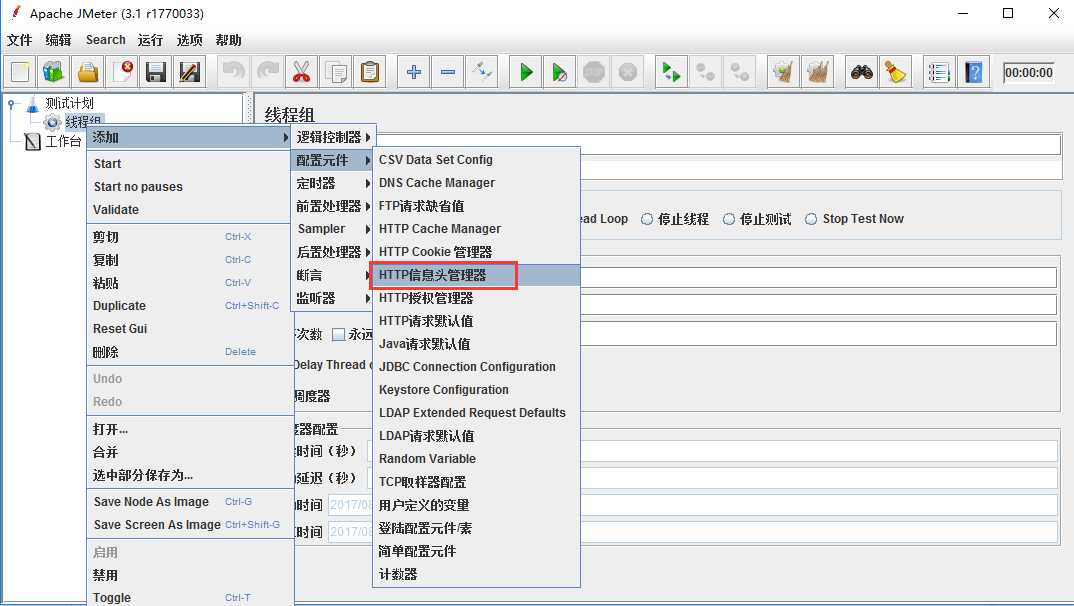The image size is (1074, 606).
Task: Click the Redo arrow toolbar icon
Action: (x=267, y=72)
